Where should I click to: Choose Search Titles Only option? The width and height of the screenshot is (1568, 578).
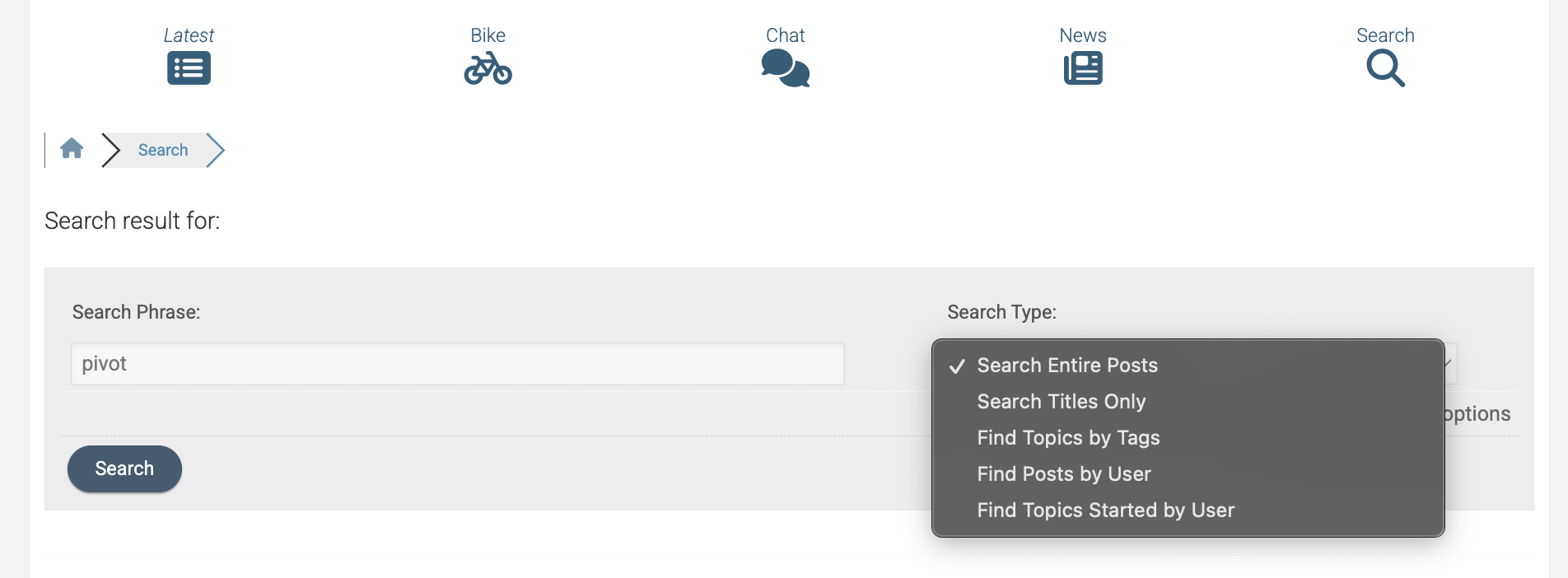pyautogui.click(x=1061, y=402)
